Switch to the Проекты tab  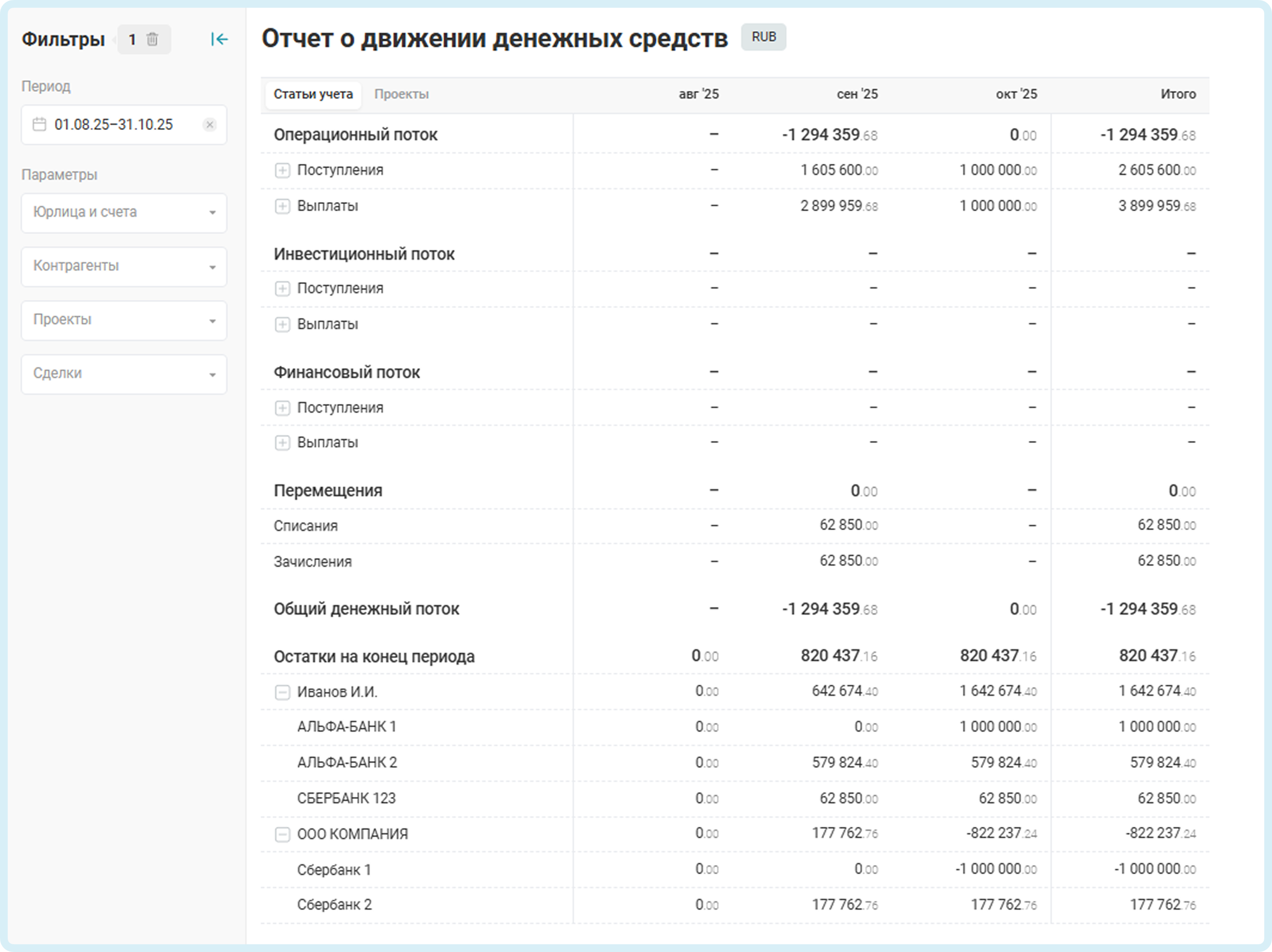pyautogui.click(x=402, y=94)
